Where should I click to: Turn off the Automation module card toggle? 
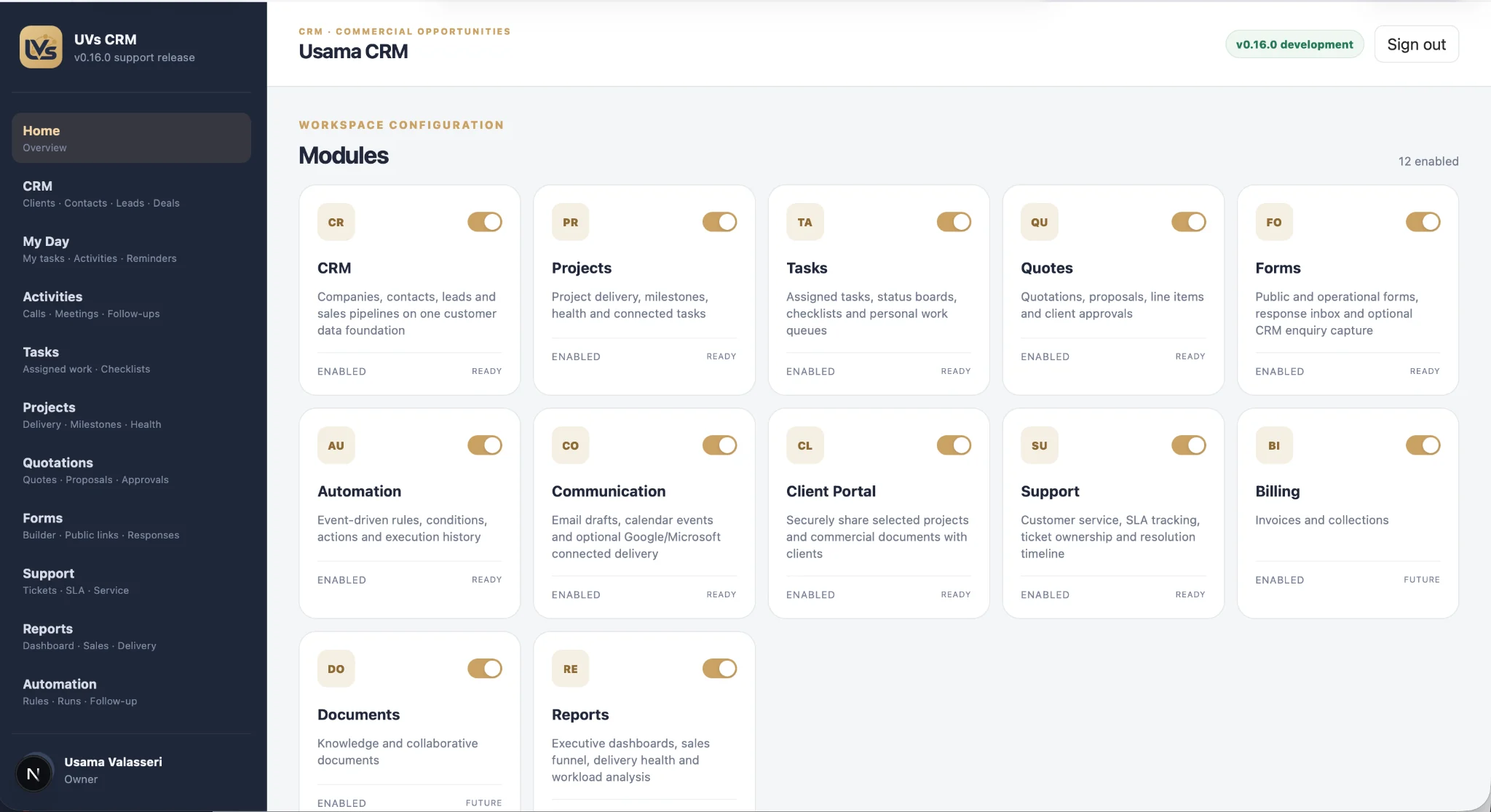(x=485, y=445)
